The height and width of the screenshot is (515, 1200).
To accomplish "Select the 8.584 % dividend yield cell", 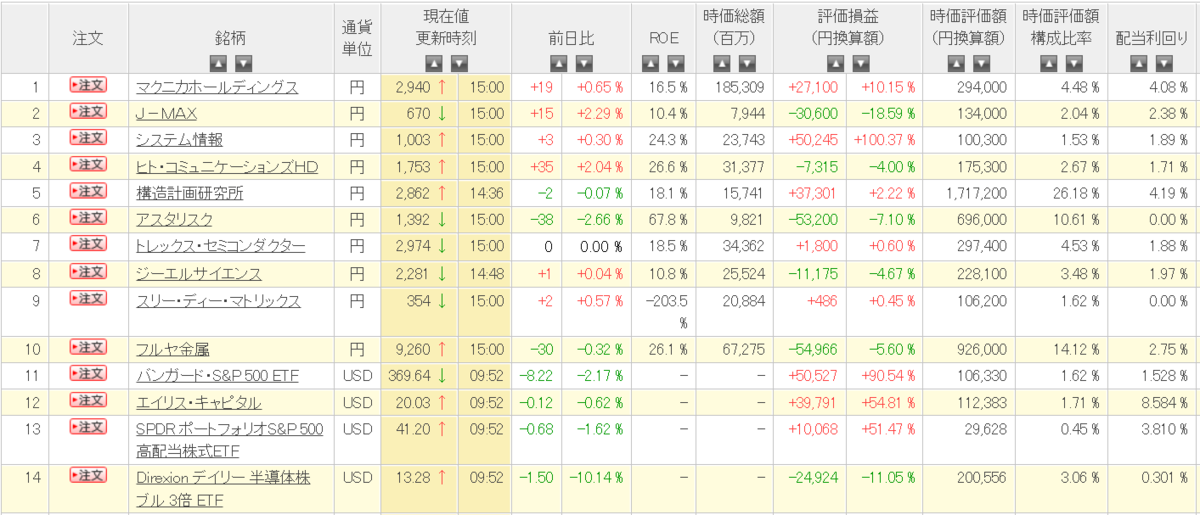I will [1153, 403].
